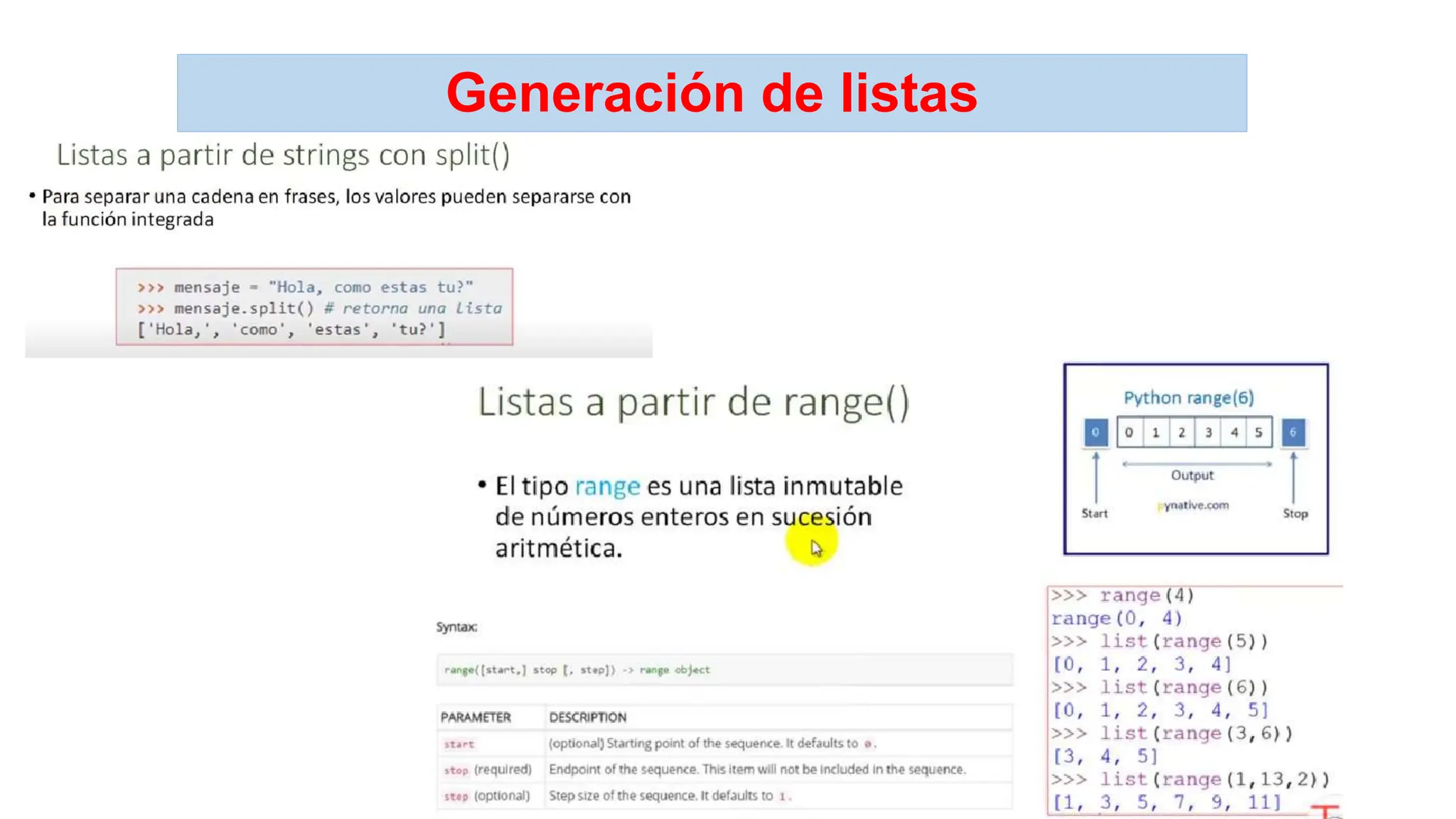Viewport: 1456px width, 819px height.
Task: Click the 'Python range(6)' diagram title
Action: click(x=1189, y=397)
